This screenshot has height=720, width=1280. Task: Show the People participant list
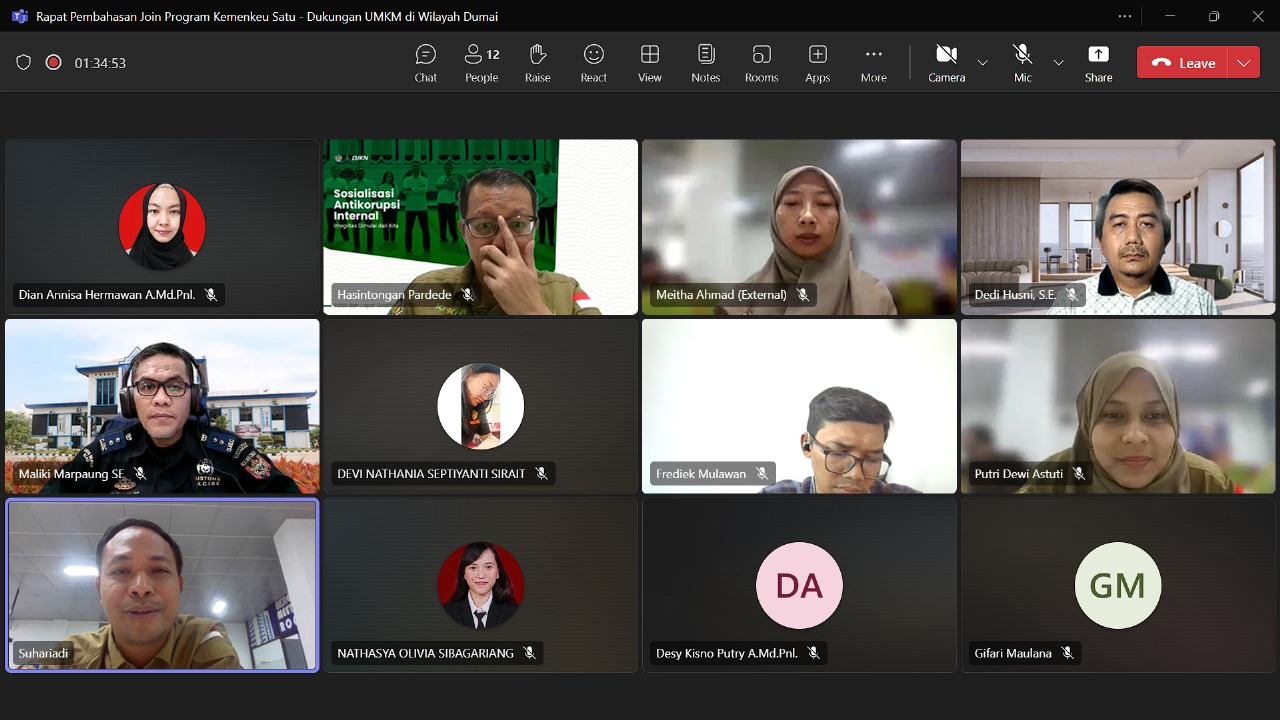pyautogui.click(x=481, y=62)
